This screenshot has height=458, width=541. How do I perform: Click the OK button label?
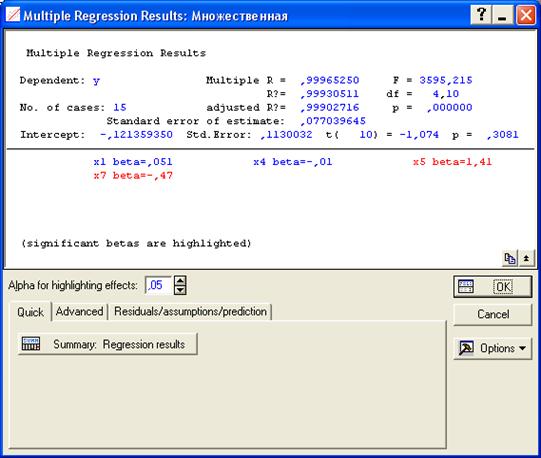pyautogui.click(x=503, y=286)
